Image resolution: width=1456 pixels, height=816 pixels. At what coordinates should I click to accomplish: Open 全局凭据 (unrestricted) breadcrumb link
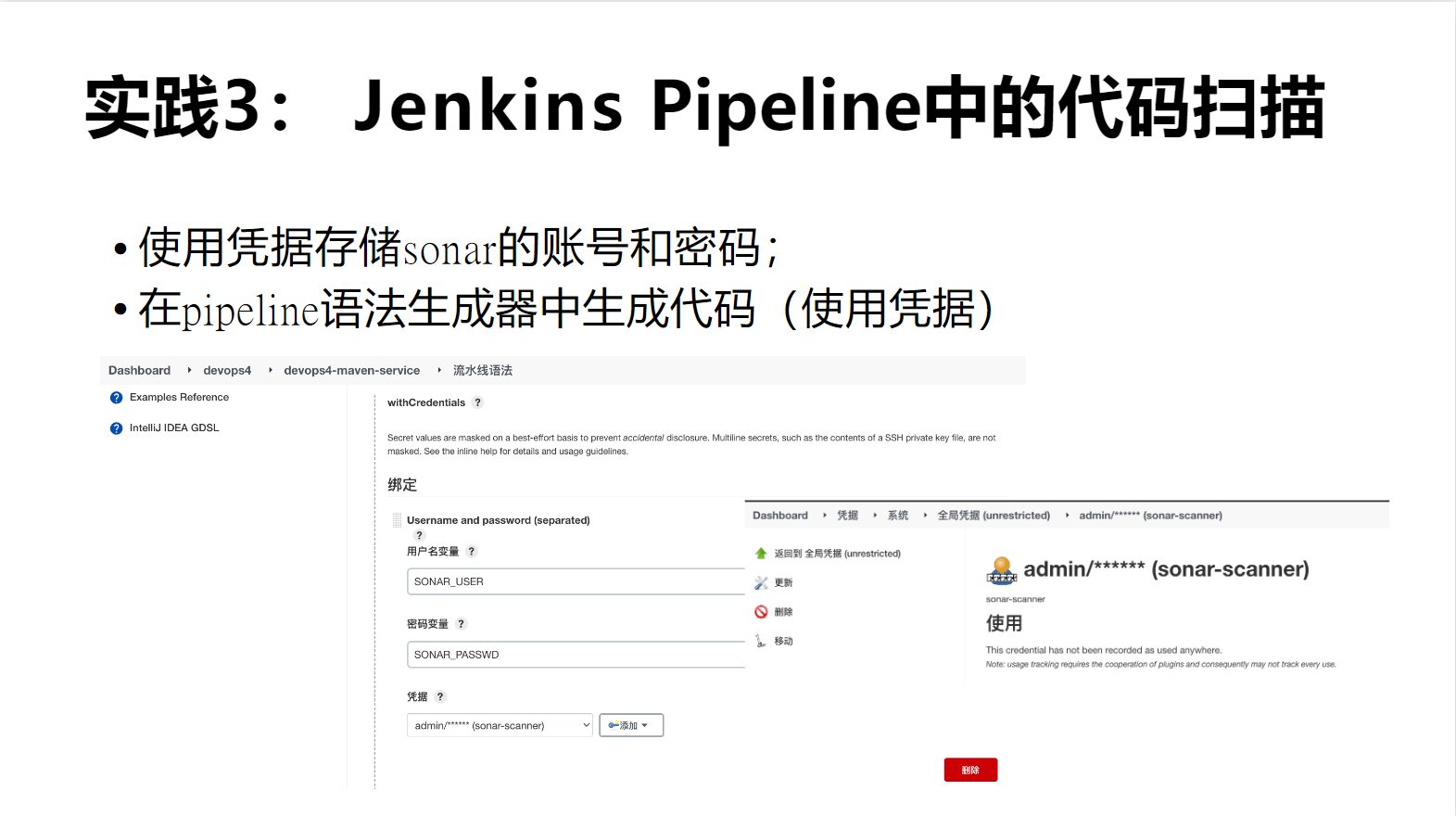click(x=994, y=516)
